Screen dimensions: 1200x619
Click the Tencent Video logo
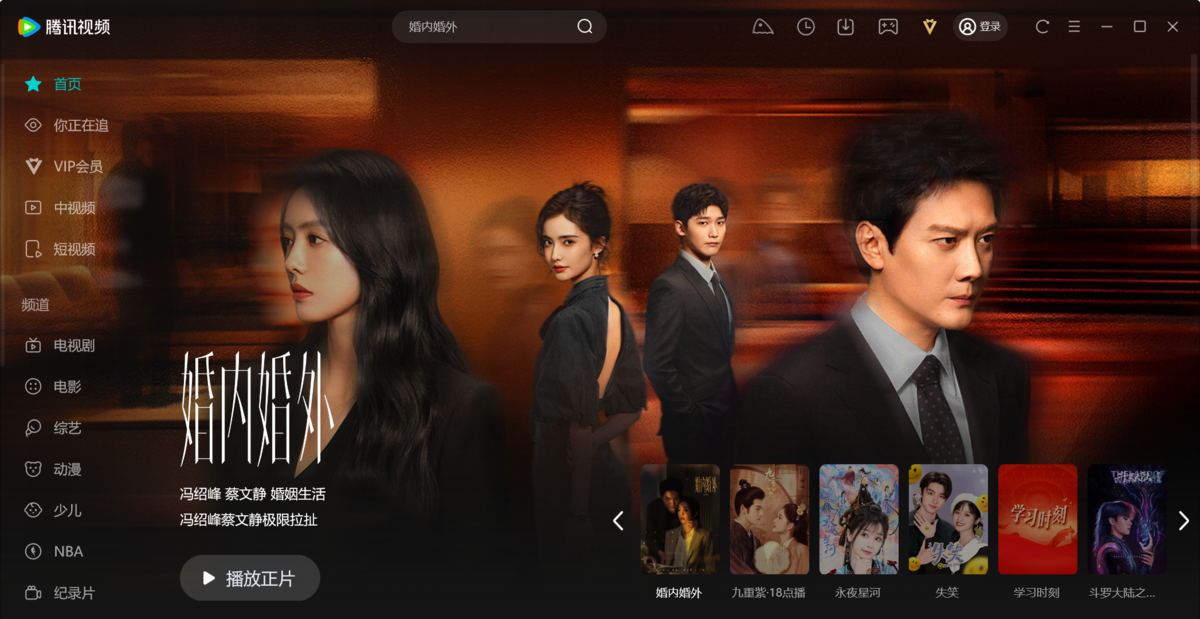point(64,27)
